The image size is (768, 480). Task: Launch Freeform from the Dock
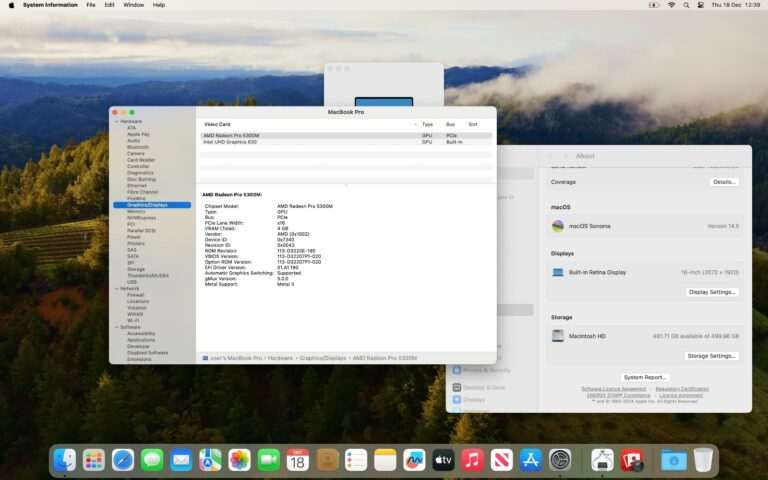tap(414, 460)
